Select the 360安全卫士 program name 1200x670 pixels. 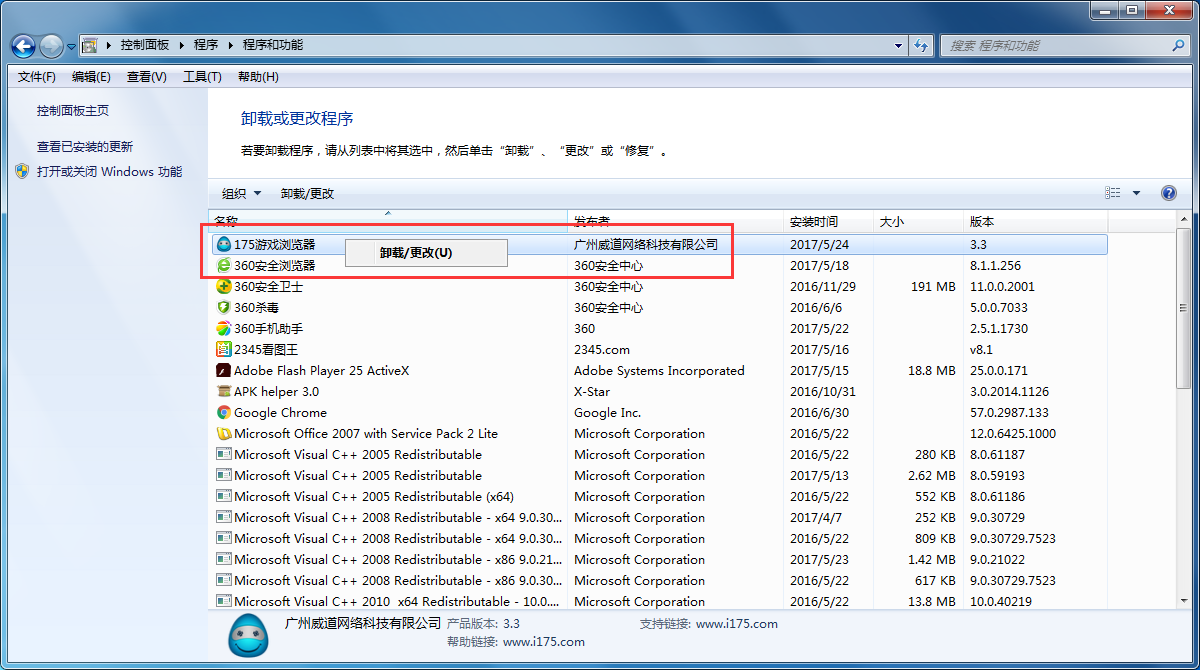[268, 286]
